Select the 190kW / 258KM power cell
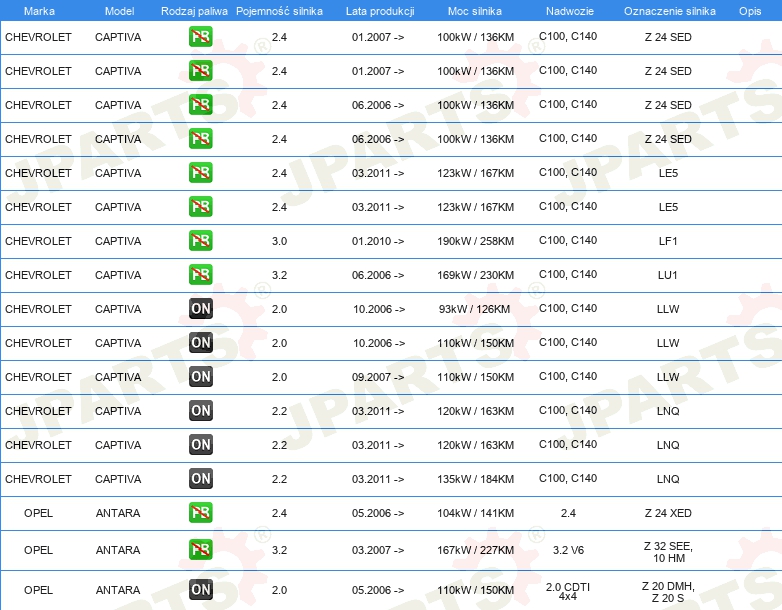This screenshot has width=782, height=610. click(x=476, y=241)
